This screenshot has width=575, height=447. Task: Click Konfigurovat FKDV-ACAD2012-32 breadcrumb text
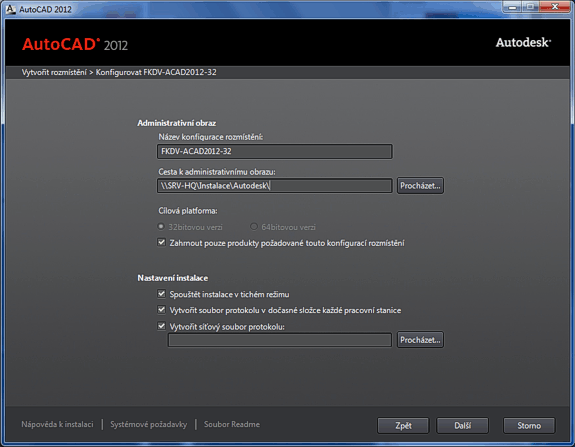pos(156,72)
